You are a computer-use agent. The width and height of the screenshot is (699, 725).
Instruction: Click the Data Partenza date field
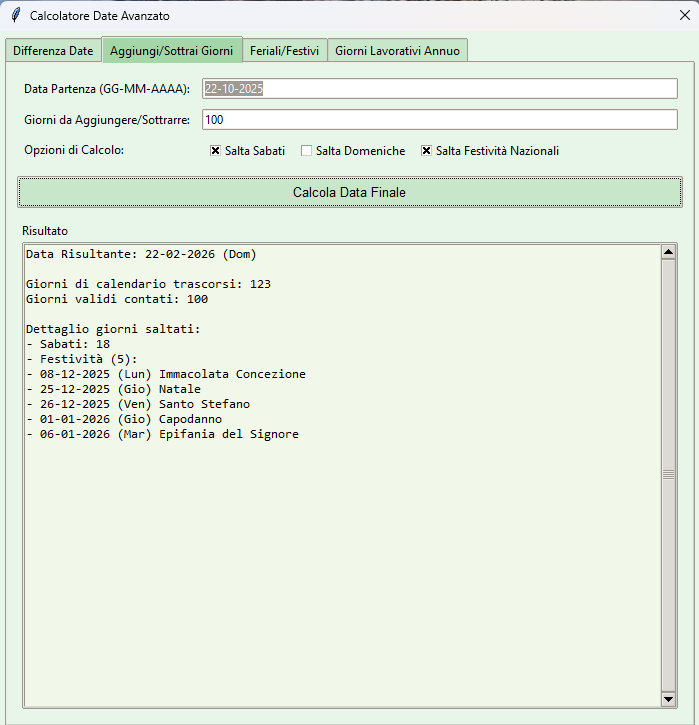439,89
